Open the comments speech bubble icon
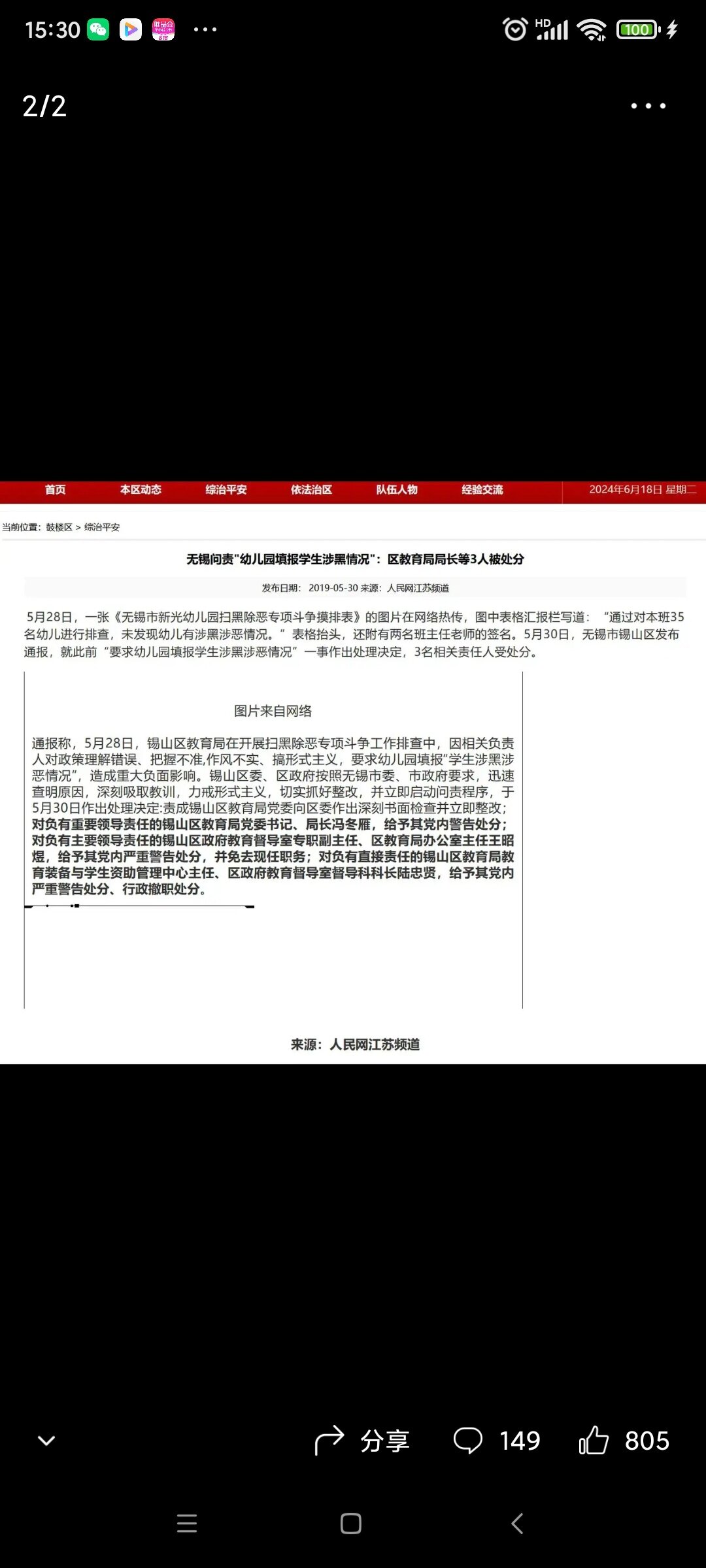706x1568 pixels. (x=468, y=1440)
